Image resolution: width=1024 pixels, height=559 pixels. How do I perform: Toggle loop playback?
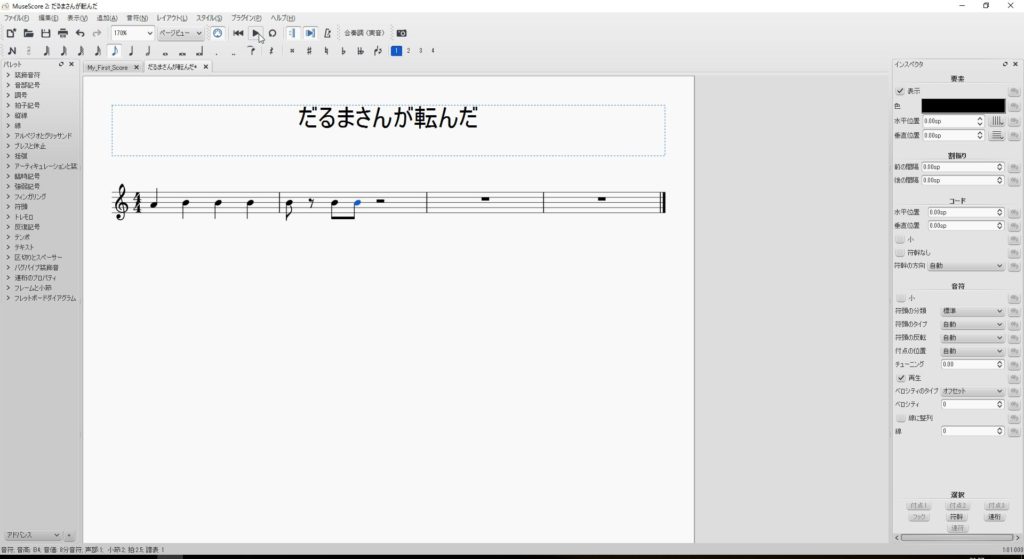[x=272, y=33]
